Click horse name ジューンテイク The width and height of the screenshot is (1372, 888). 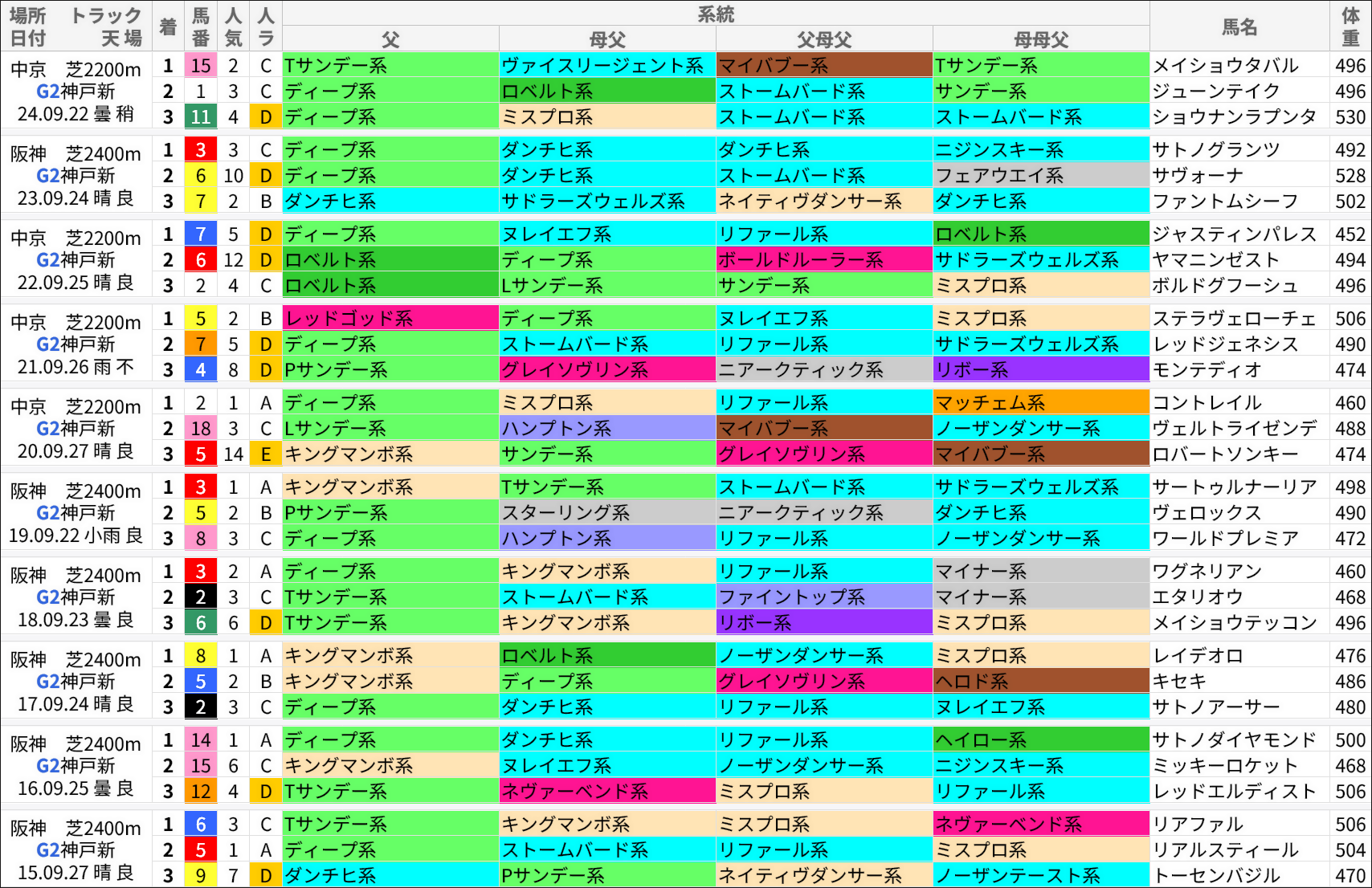click(x=1216, y=92)
